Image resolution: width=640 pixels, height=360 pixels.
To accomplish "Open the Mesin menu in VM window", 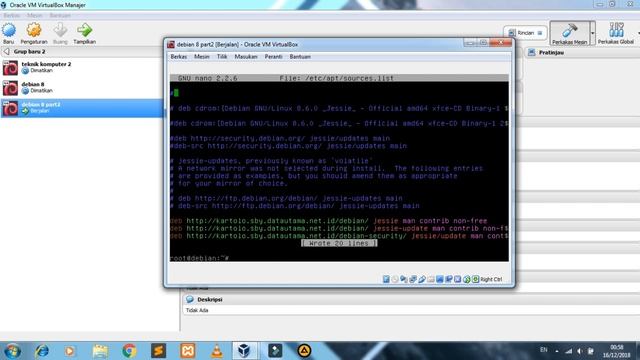I will coord(202,57).
